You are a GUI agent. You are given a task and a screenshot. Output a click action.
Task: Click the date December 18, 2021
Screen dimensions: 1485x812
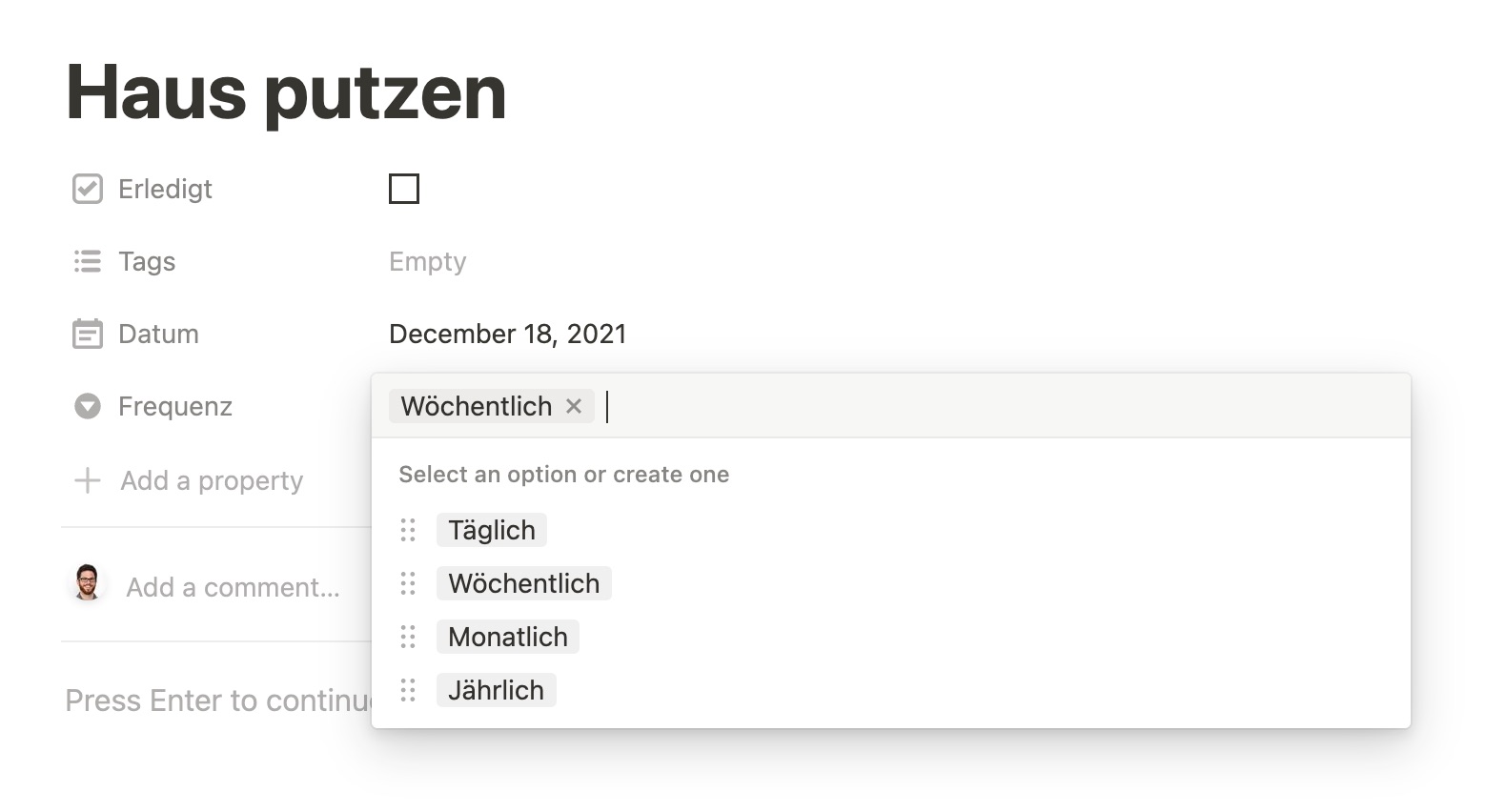tap(508, 334)
